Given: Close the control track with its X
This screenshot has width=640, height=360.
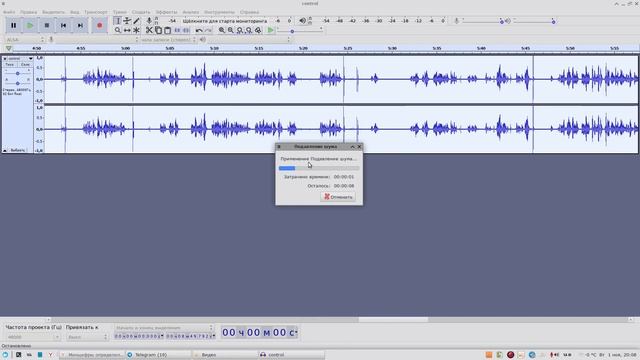Looking at the screenshot, I should coord(5,58).
